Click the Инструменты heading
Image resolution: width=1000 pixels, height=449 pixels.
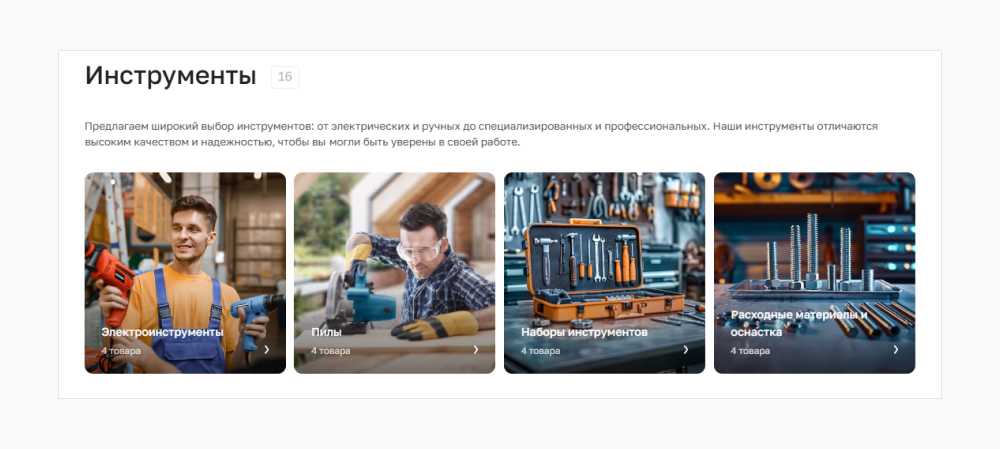point(170,76)
